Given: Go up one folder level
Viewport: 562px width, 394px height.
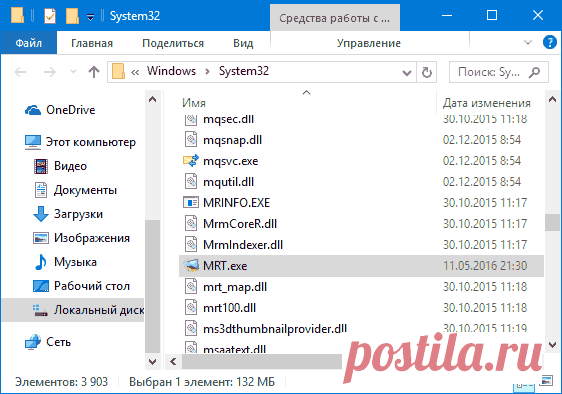Looking at the screenshot, I should pyautogui.click(x=94, y=72).
